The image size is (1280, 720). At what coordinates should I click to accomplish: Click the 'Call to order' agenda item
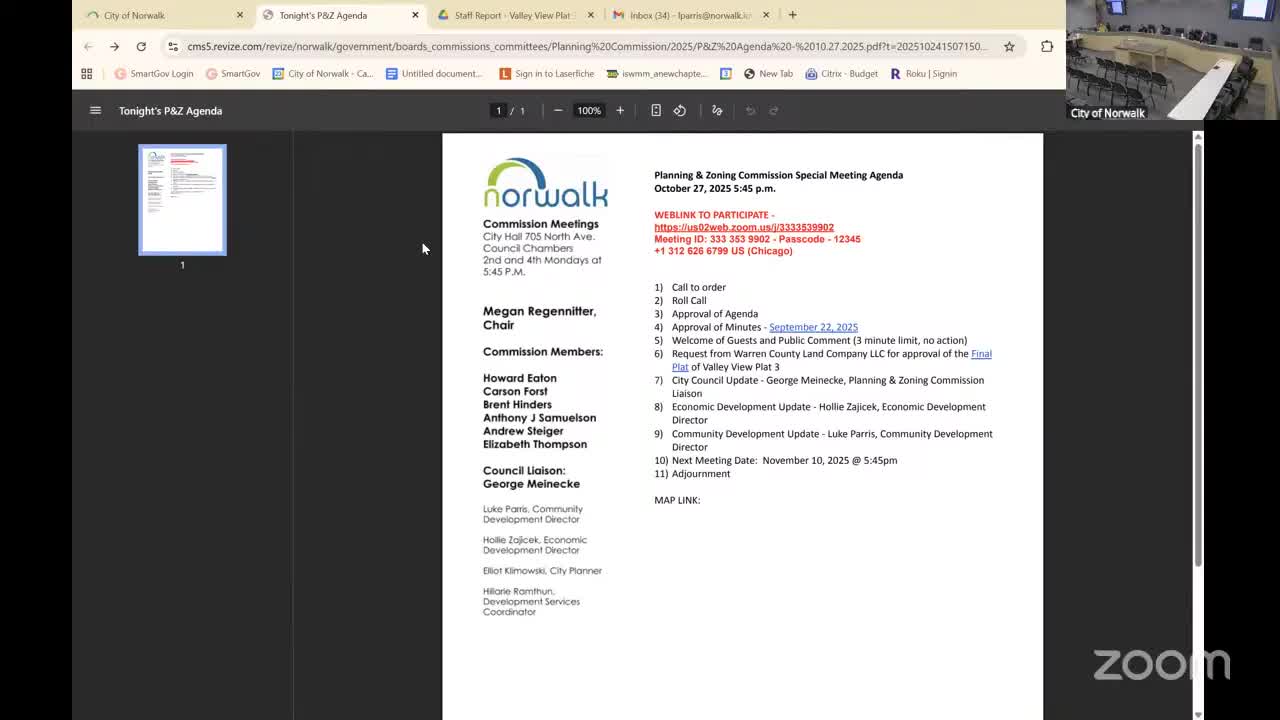coord(699,287)
